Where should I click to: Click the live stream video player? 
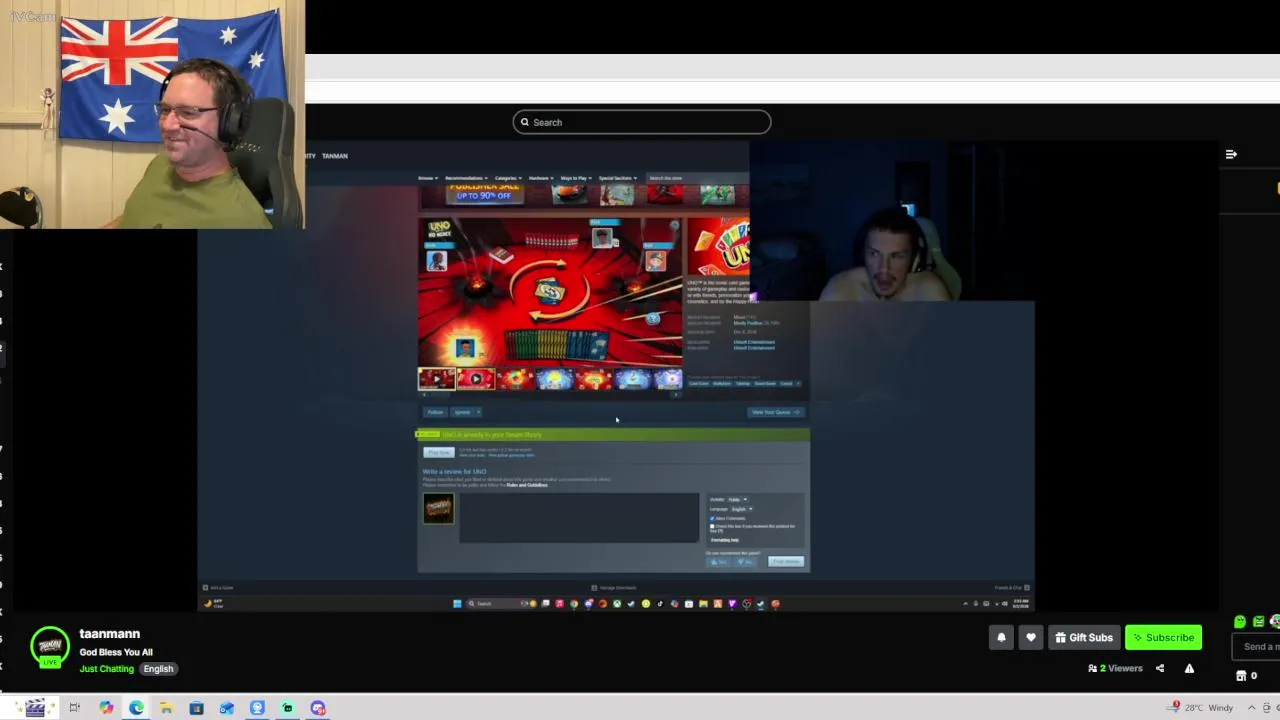(x=615, y=375)
